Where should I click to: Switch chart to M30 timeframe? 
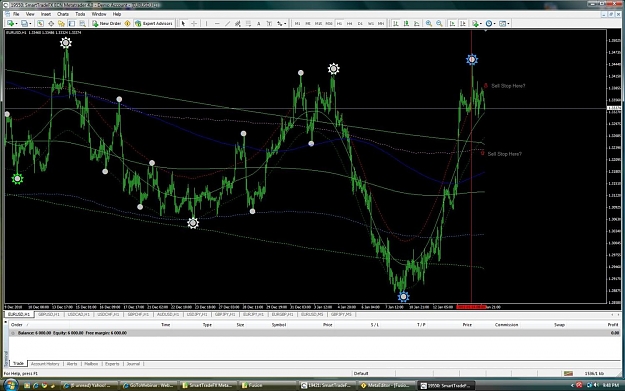(329, 24)
